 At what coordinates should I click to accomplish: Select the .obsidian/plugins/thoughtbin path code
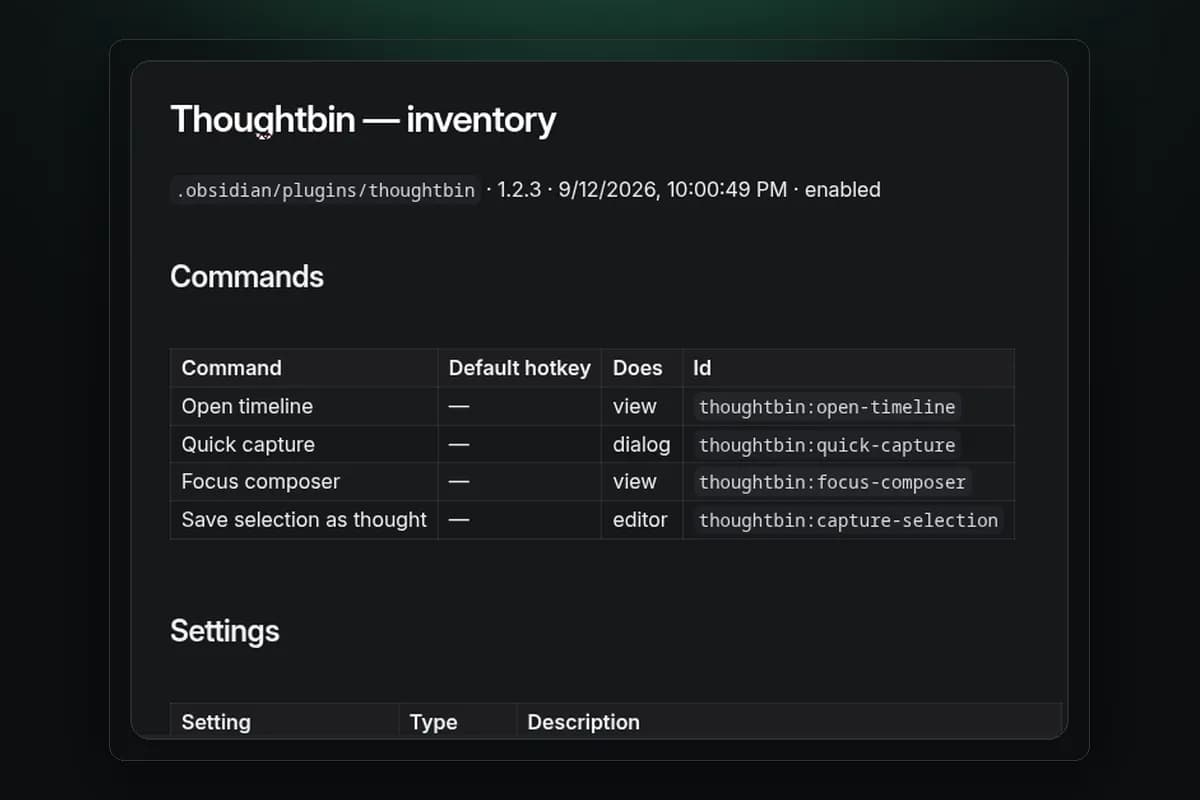[x=326, y=190]
